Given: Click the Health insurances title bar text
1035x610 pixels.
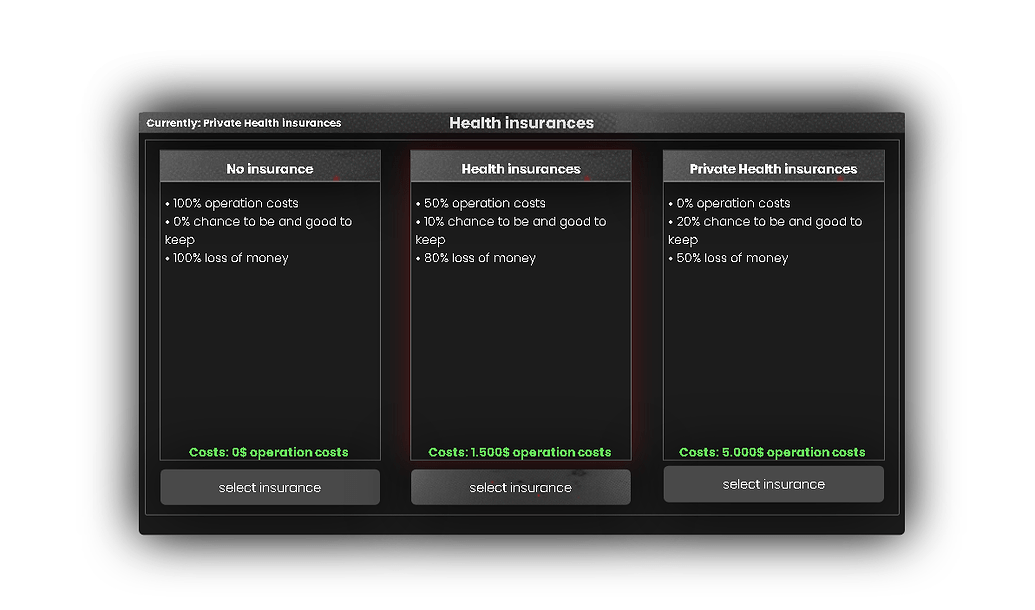Looking at the screenshot, I should click(x=521, y=122).
